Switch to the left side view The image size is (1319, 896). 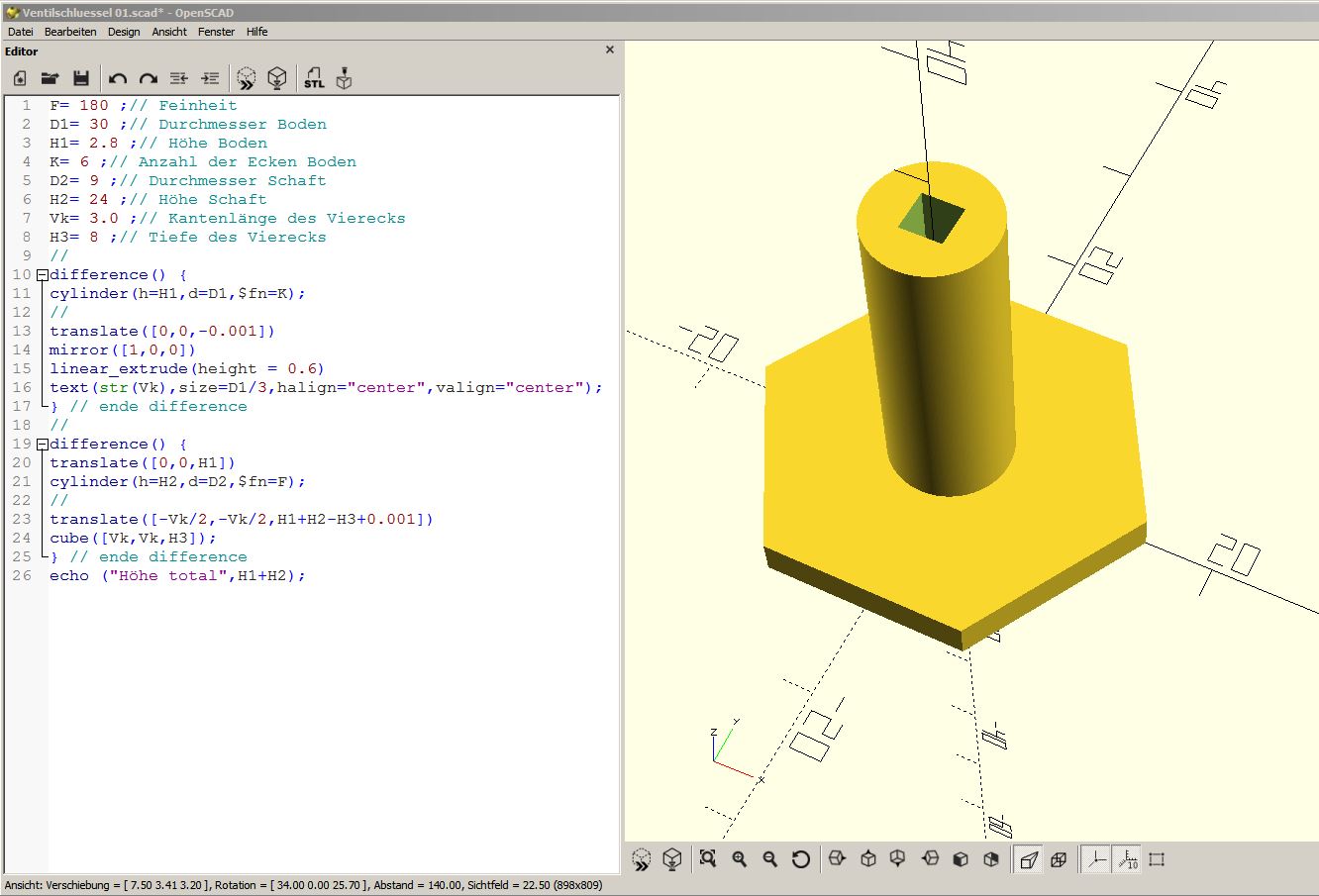(x=930, y=859)
